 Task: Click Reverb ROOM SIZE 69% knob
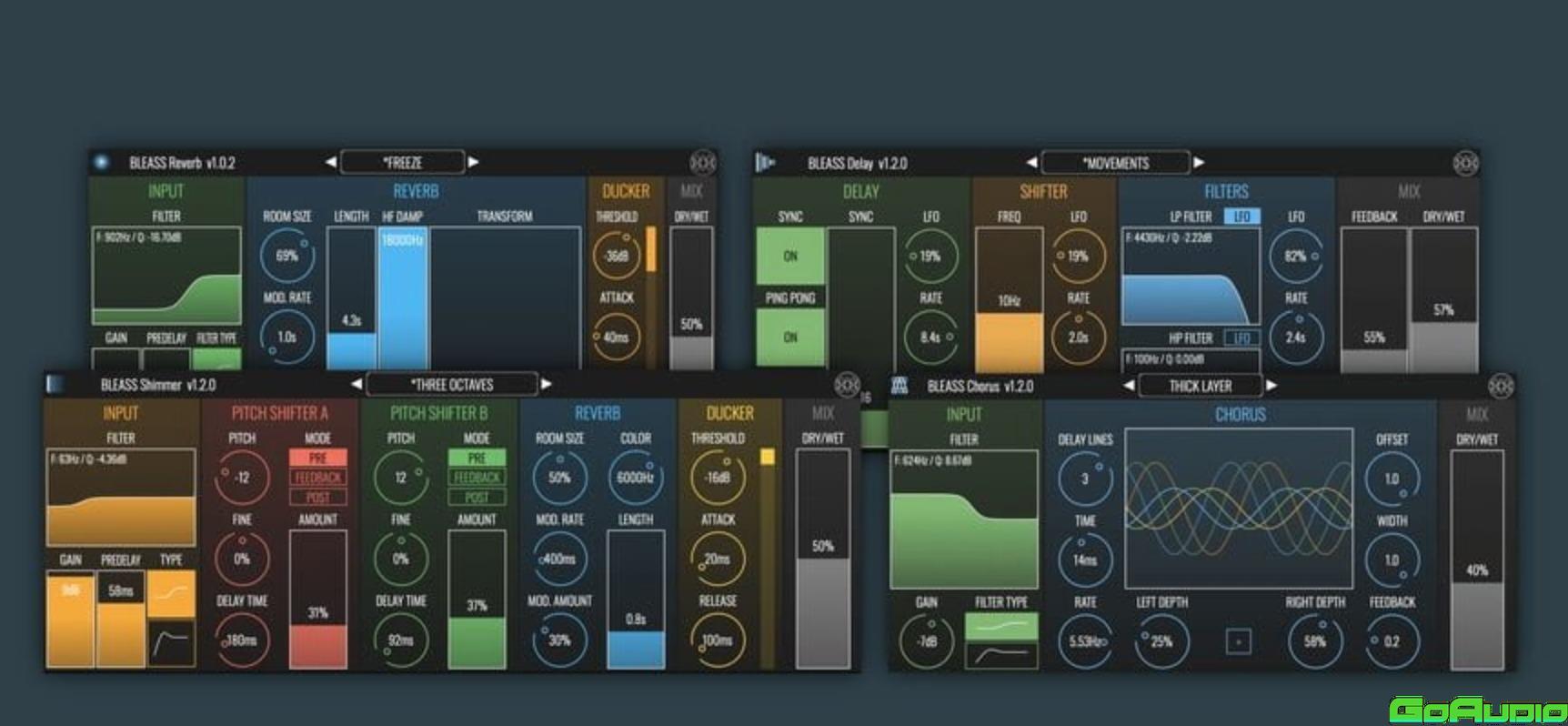pyautogui.click(x=286, y=256)
